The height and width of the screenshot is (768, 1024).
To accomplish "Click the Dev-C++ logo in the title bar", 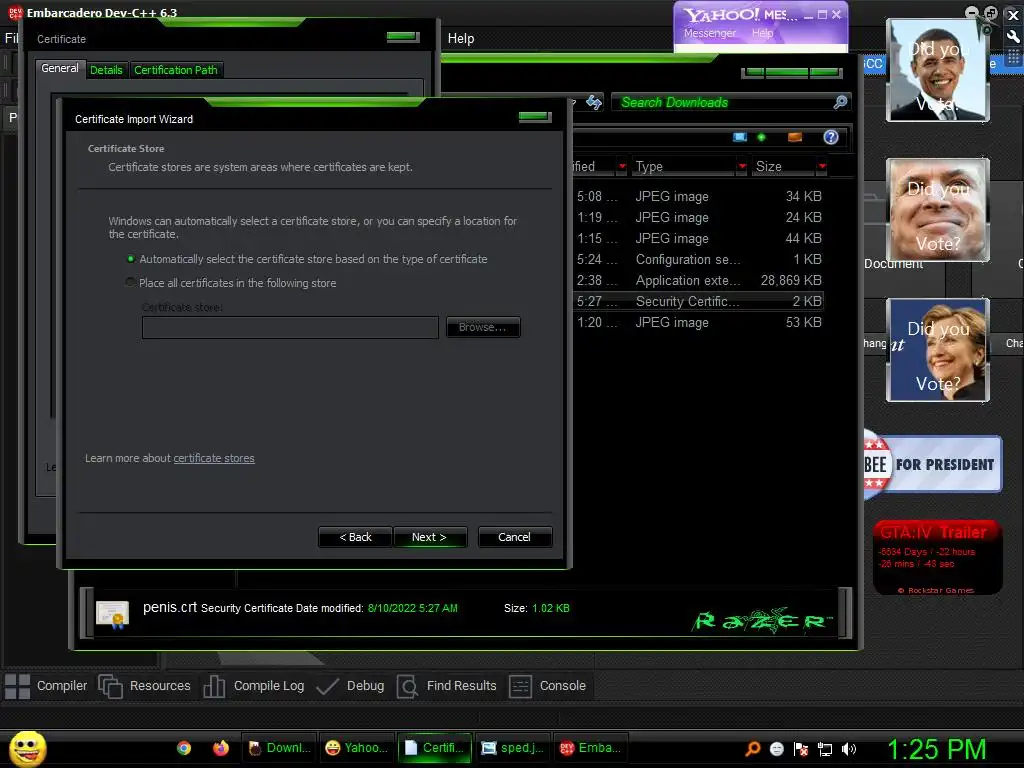I will pyautogui.click(x=15, y=12).
